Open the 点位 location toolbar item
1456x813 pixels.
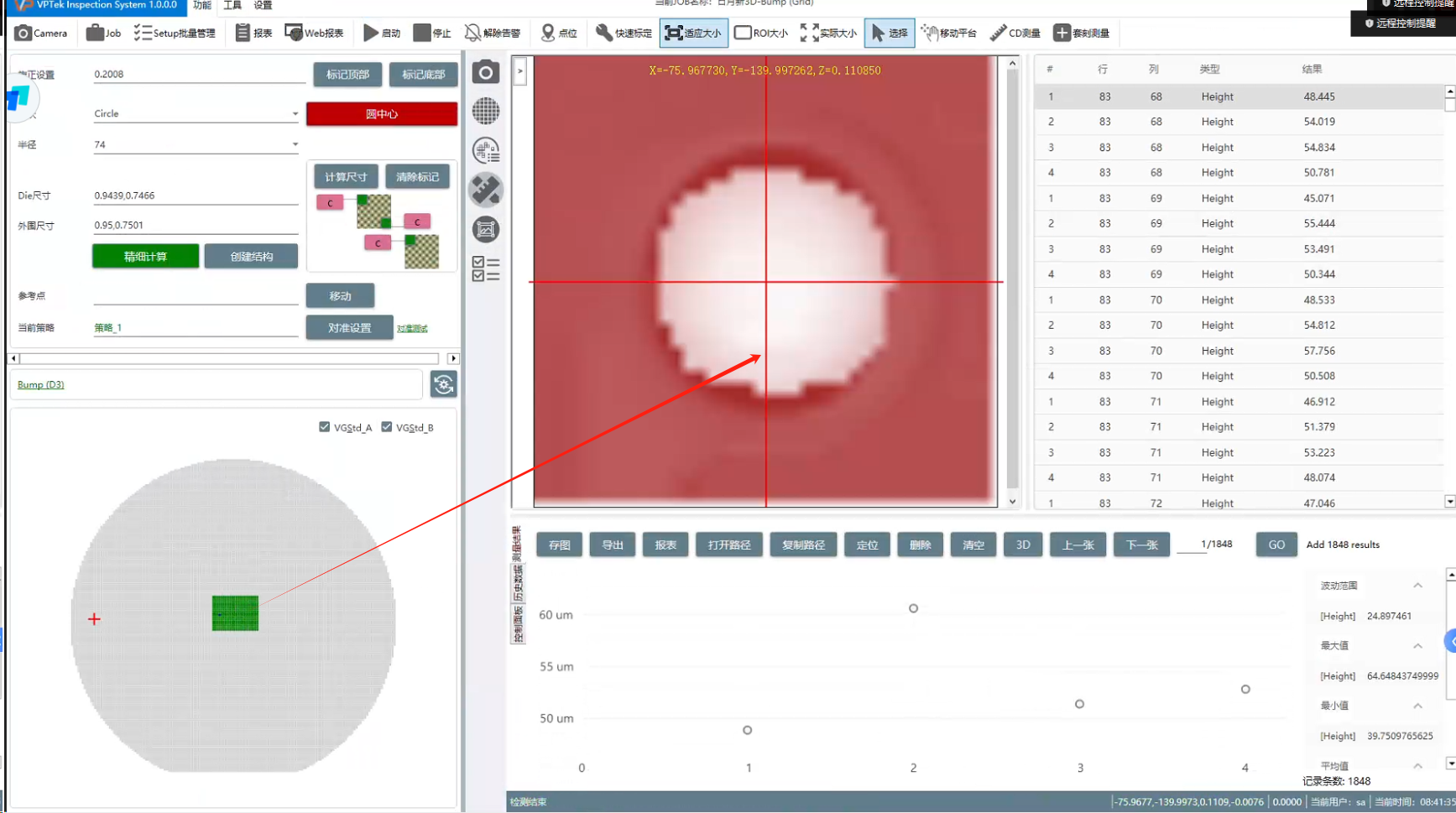[x=559, y=33]
